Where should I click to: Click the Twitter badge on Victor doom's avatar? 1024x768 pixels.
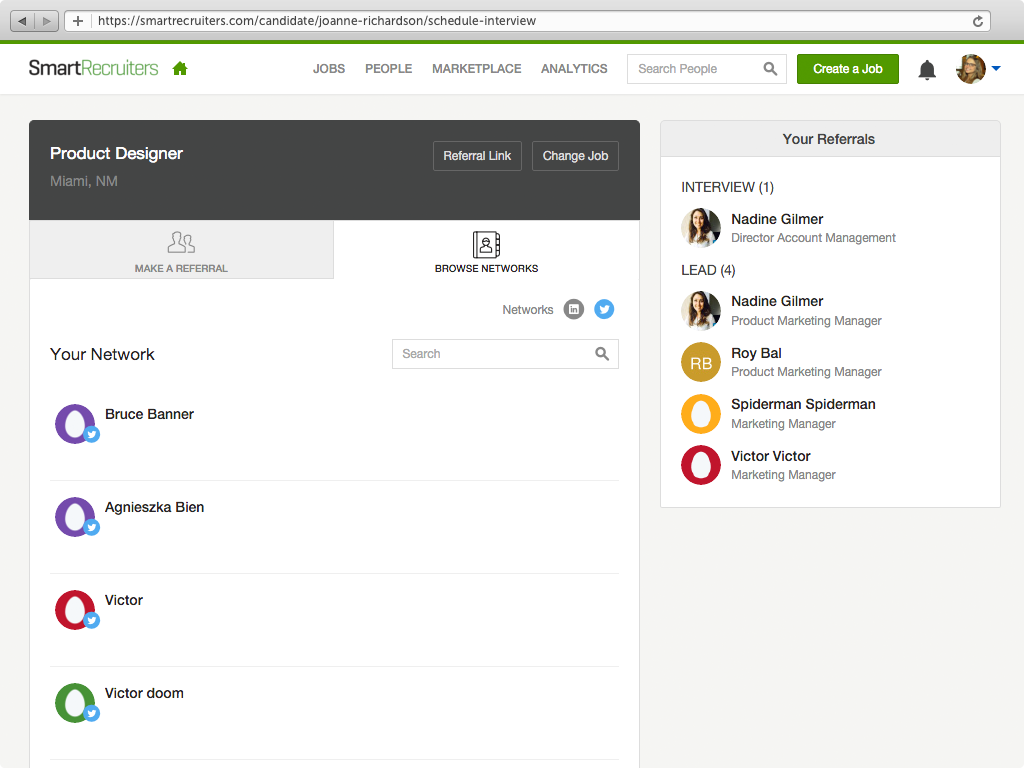point(92,713)
